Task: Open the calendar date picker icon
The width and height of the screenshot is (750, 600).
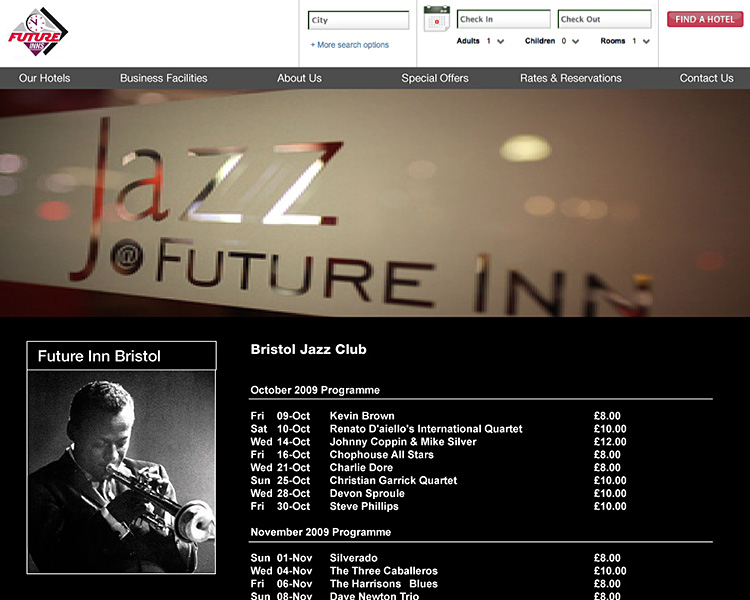Action: pyautogui.click(x=437, y=18)
